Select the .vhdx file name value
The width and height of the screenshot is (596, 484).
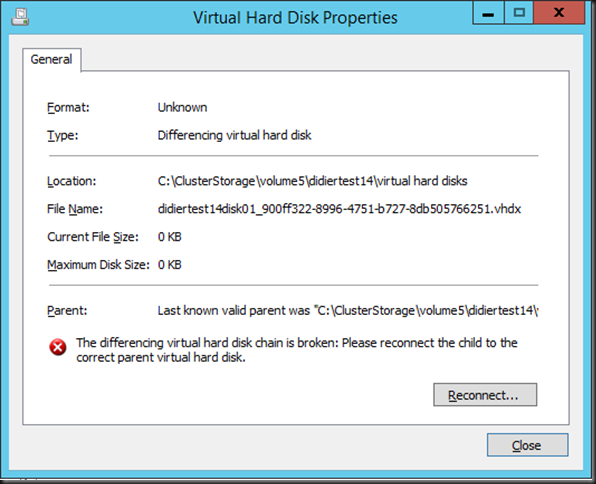339,209
